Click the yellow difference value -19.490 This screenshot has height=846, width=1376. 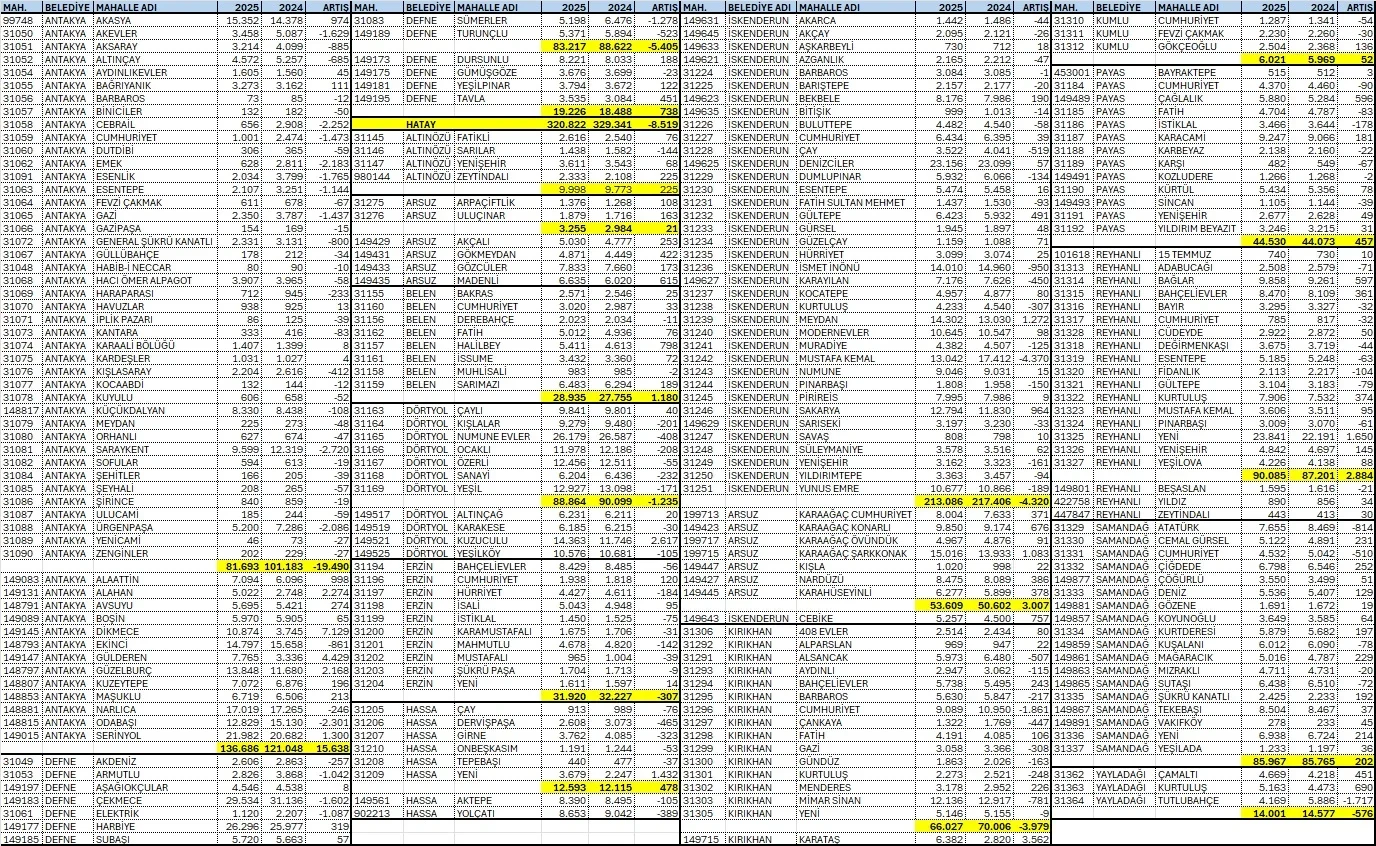[326, 566]
